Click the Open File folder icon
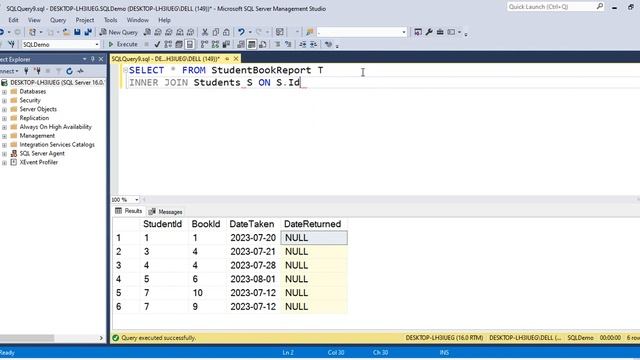 (x=66, y=32)
